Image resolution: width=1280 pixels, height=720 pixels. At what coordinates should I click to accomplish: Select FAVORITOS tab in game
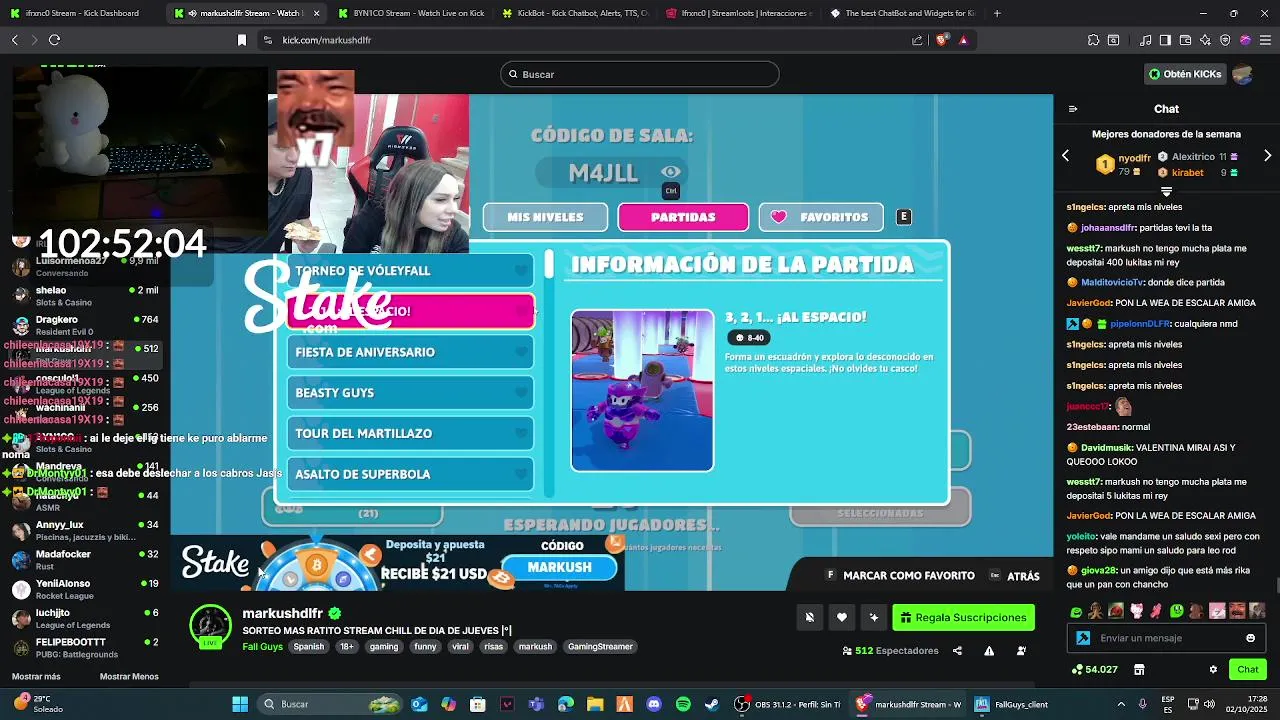(821, 217)
